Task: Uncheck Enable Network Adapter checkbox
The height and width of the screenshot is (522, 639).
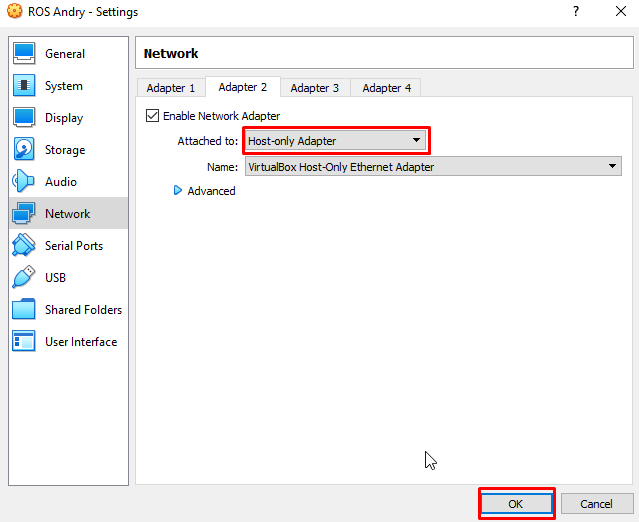Action: [153, 116]
